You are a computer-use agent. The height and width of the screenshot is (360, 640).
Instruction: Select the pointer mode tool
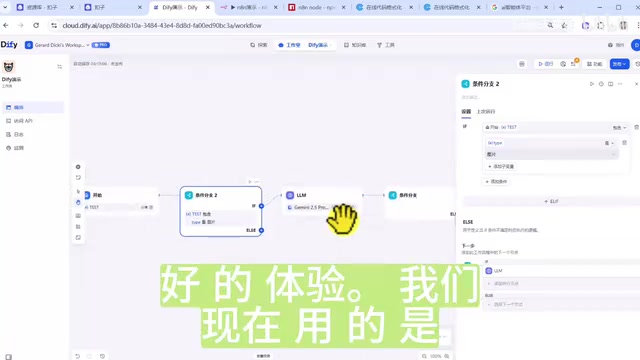(78, 191)
